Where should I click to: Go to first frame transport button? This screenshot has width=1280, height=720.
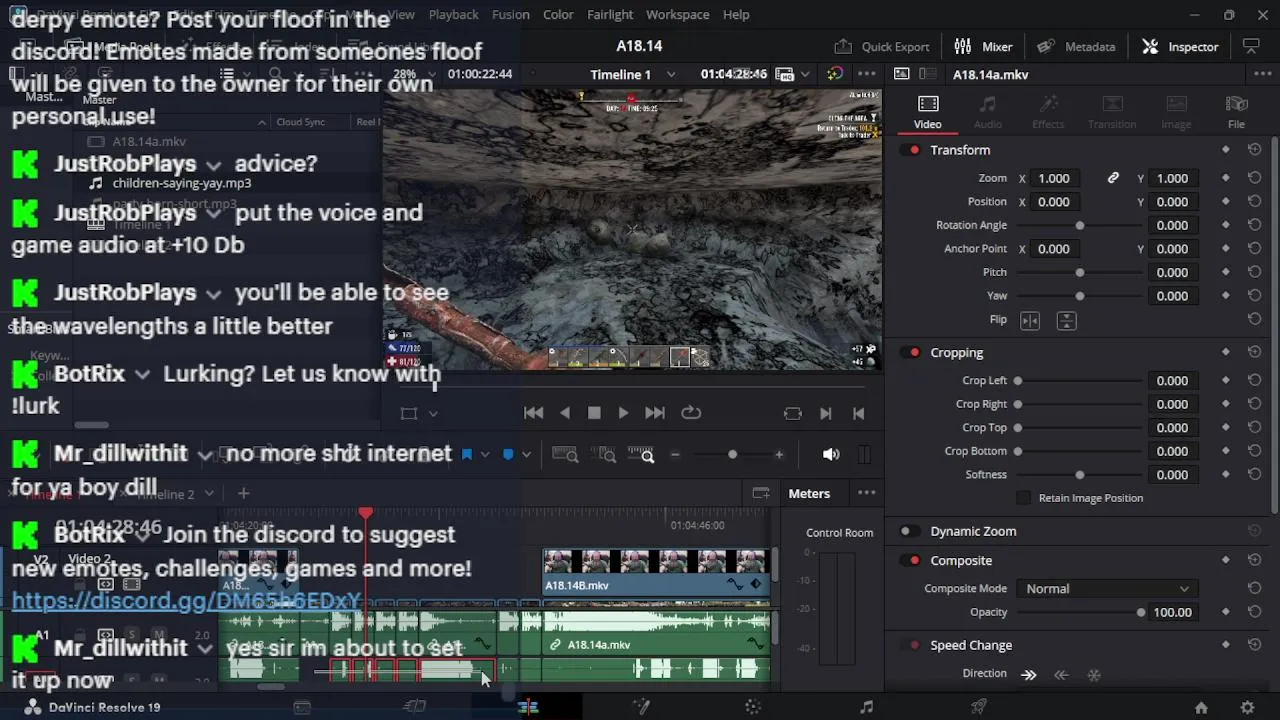tap(533, 413)
